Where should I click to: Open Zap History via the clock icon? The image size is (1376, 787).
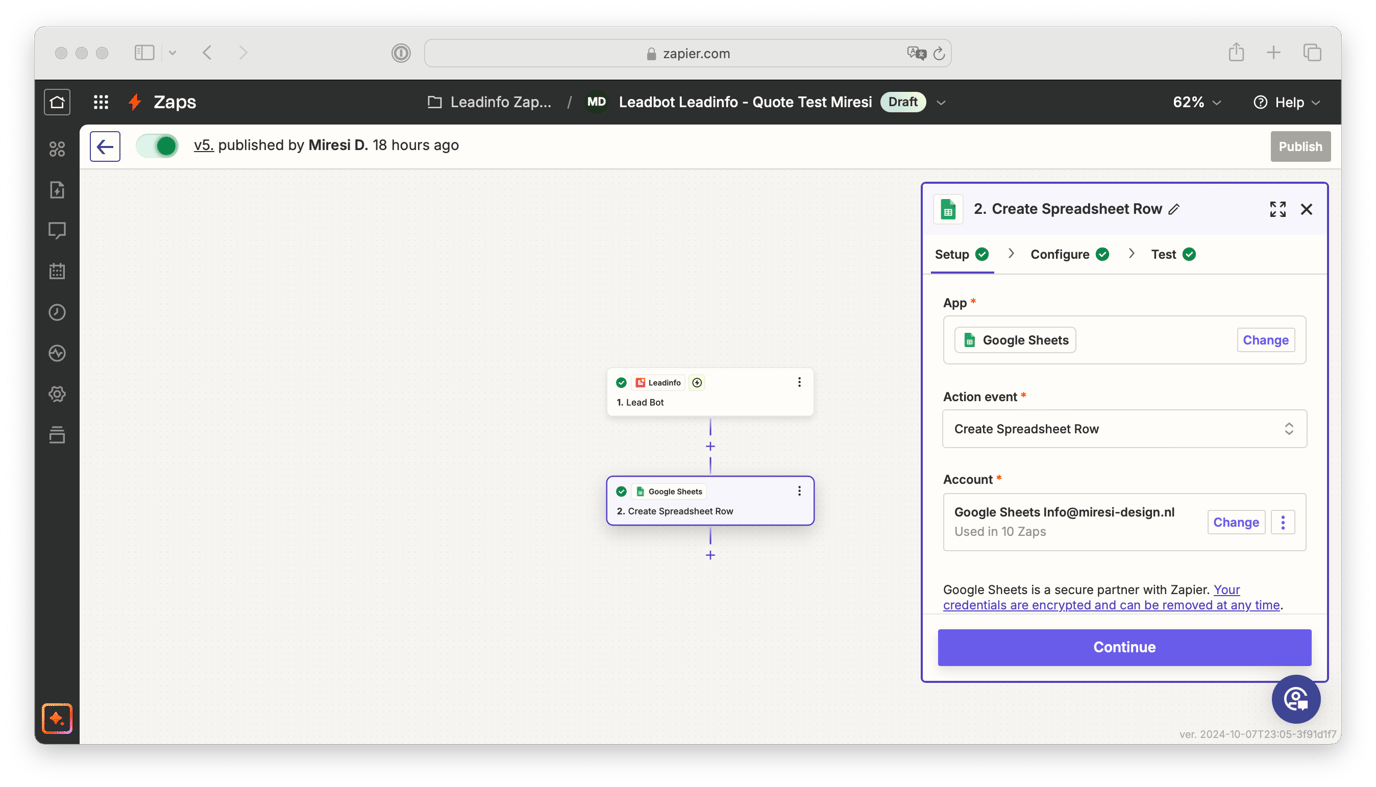tap(57, 311)
